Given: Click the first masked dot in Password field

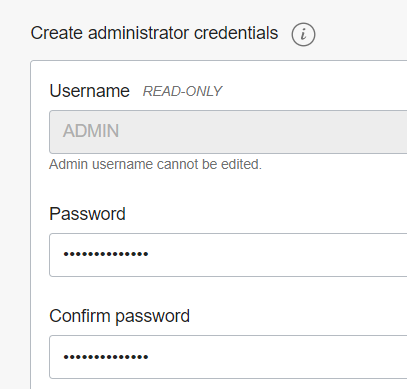Looking at the screenshot, I should coord(66,254).
